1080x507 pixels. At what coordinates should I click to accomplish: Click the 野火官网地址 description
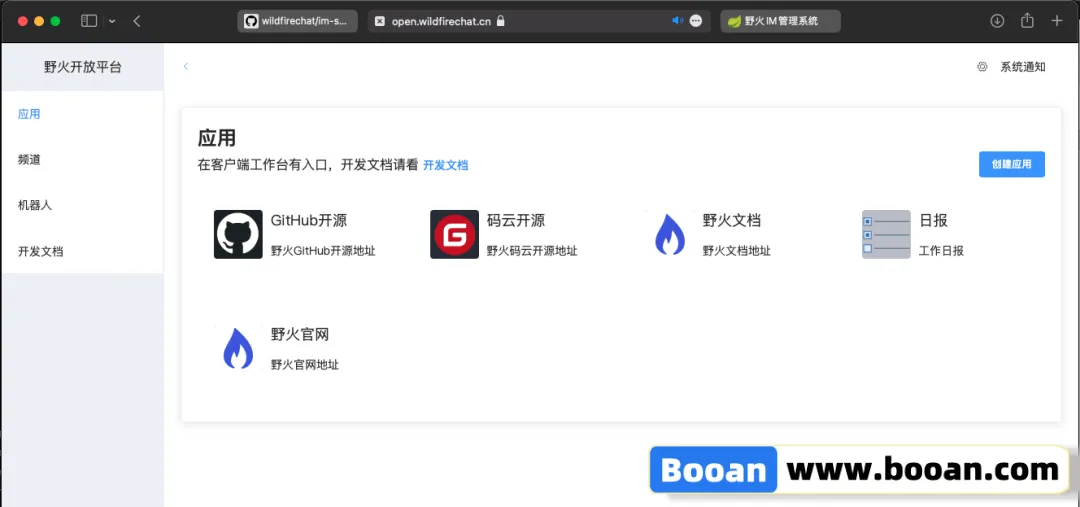pyautogui.click(x=305, y=364)
